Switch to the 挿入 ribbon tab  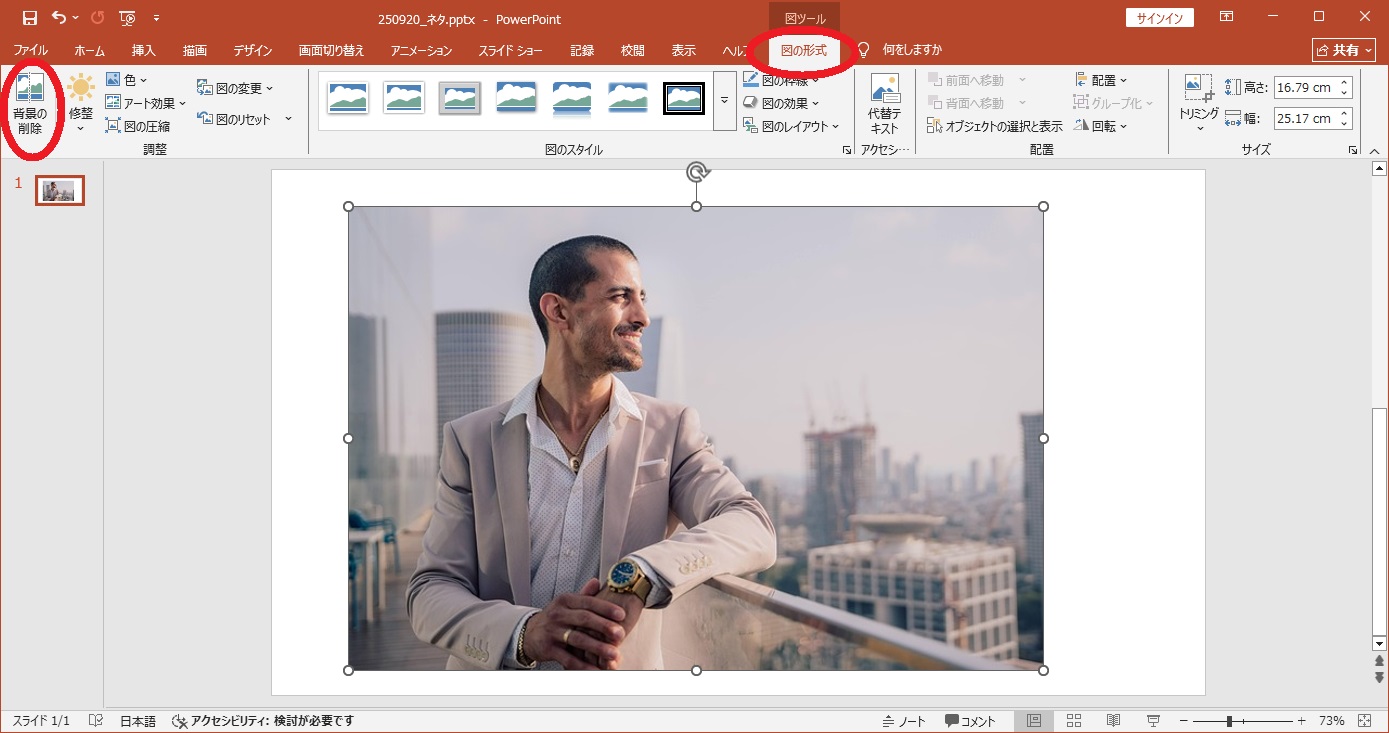coord(143,50)
